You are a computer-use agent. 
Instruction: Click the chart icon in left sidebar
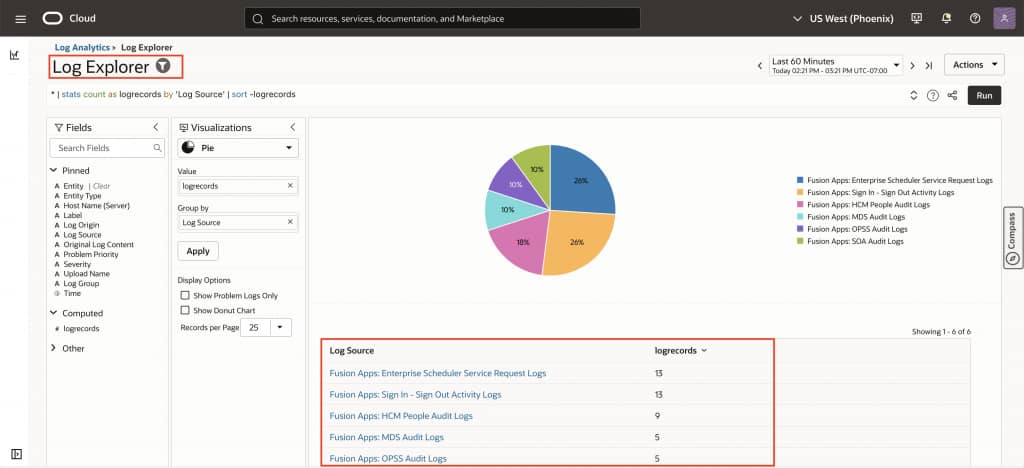14,55
